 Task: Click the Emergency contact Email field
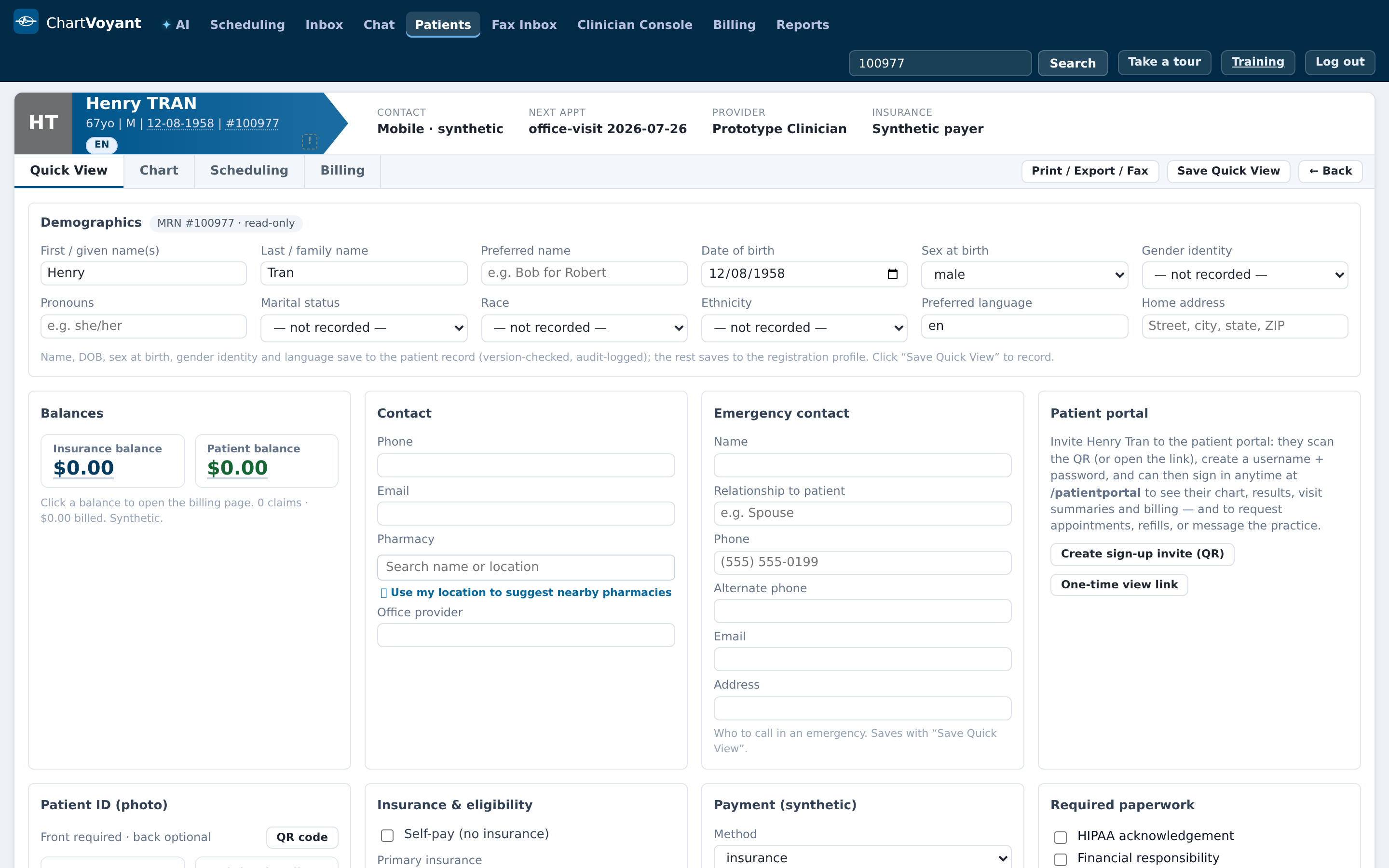863,659
